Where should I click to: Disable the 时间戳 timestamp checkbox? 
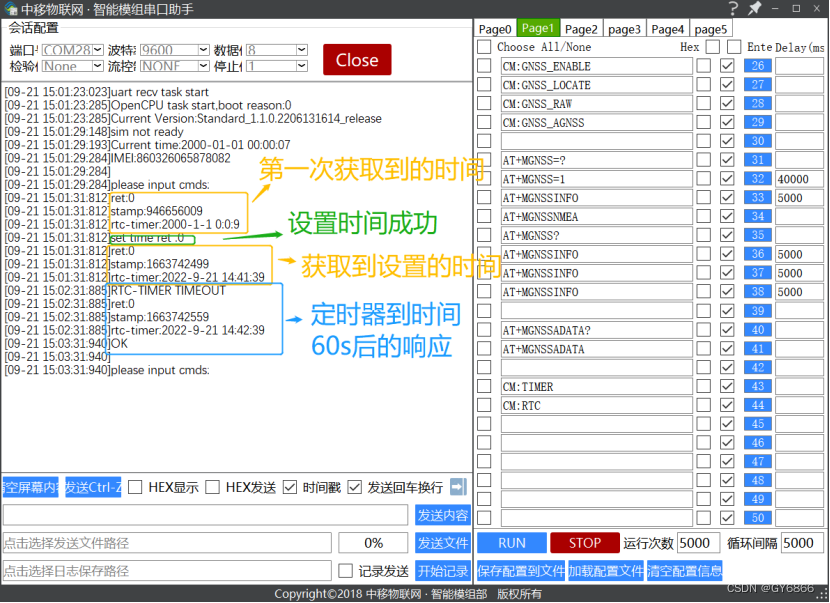290,487
